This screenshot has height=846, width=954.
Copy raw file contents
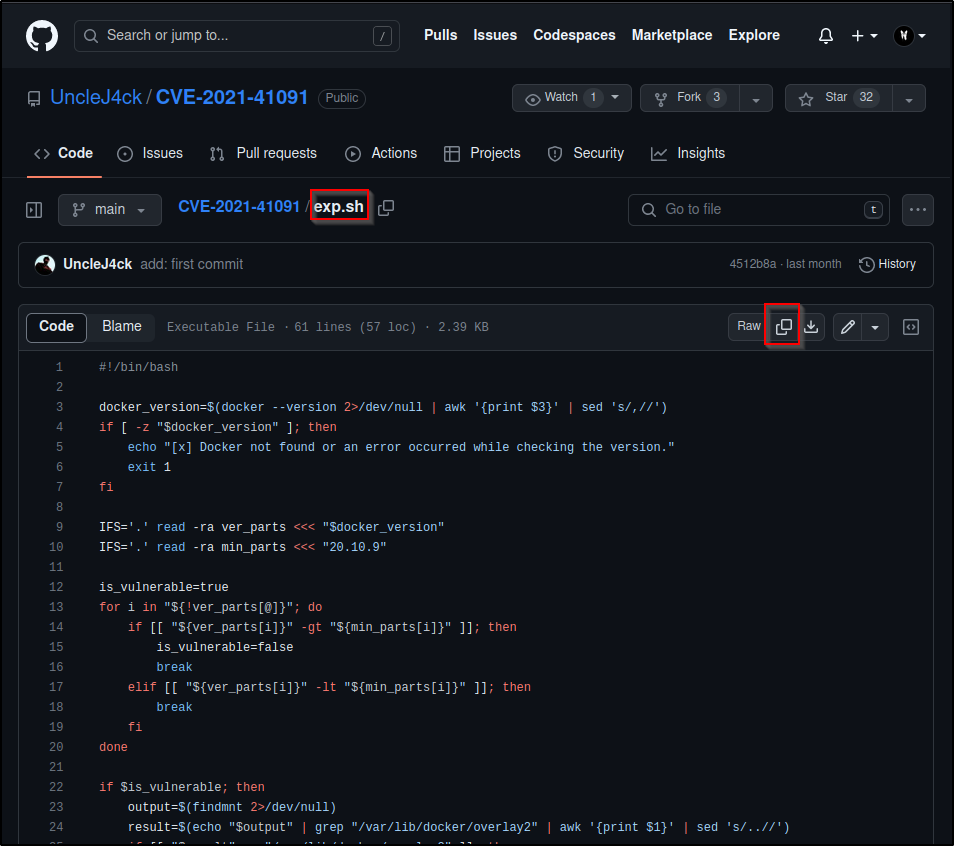tap(783, 327)
